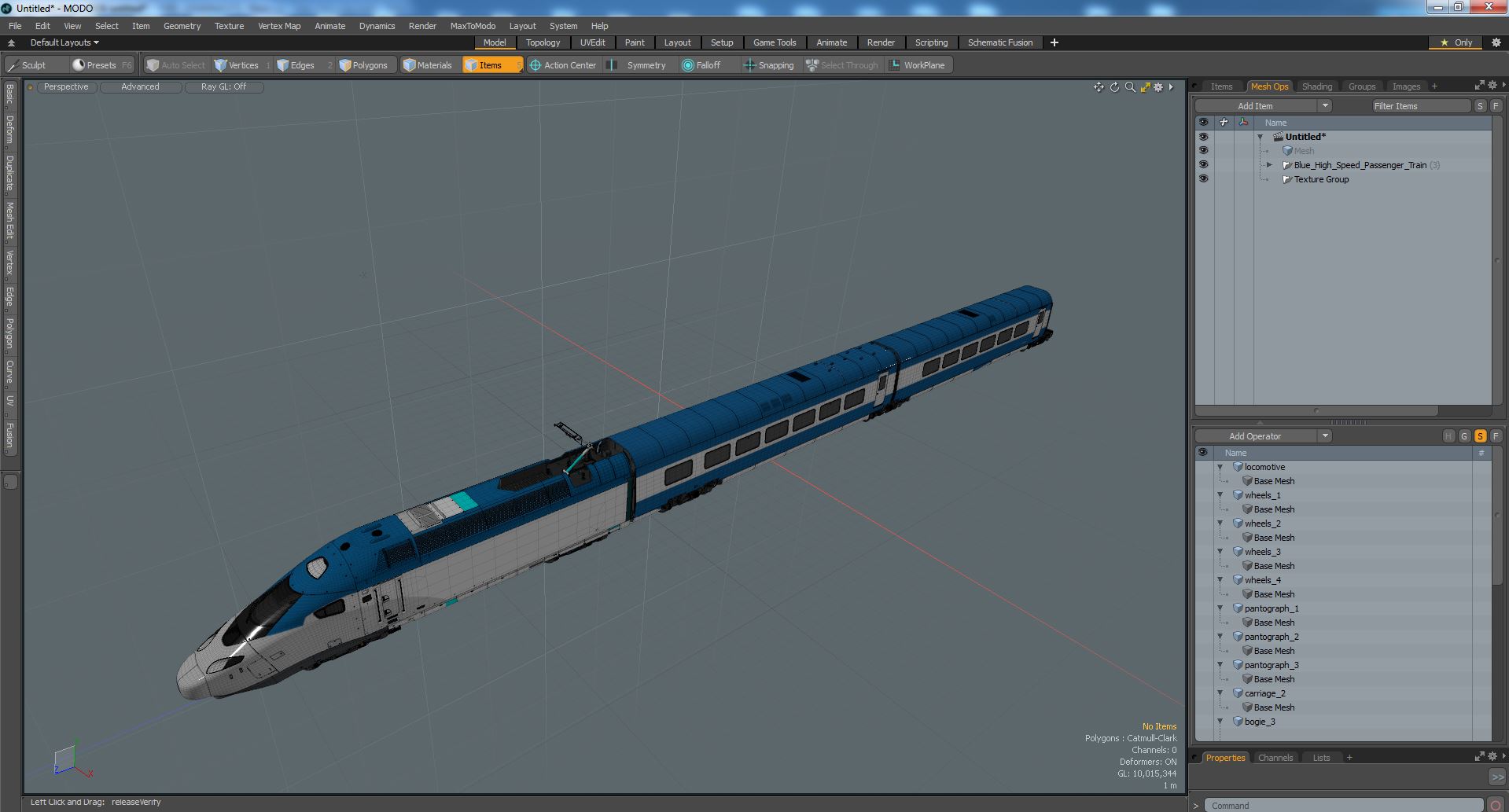Click the viewport move icon

(1099, 87)
